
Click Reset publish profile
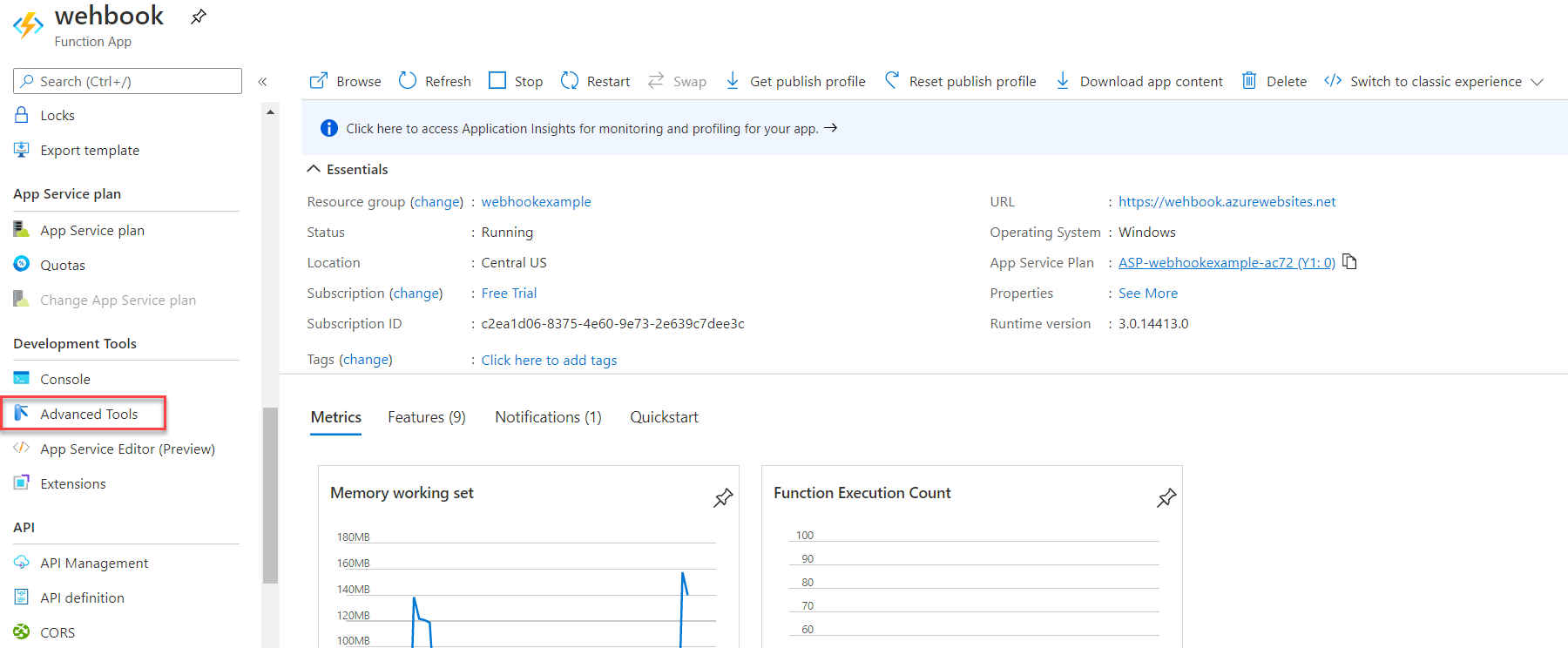pos(960,81)
